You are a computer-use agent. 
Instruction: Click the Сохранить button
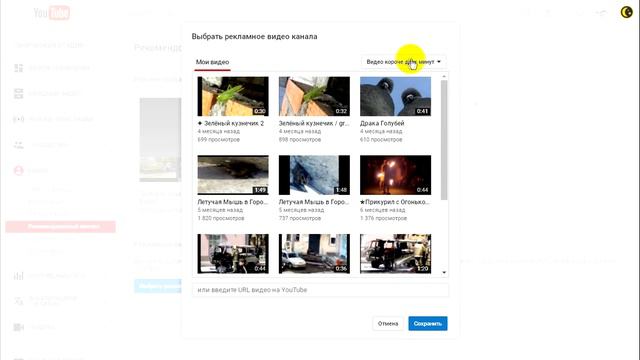click(428, 323)
